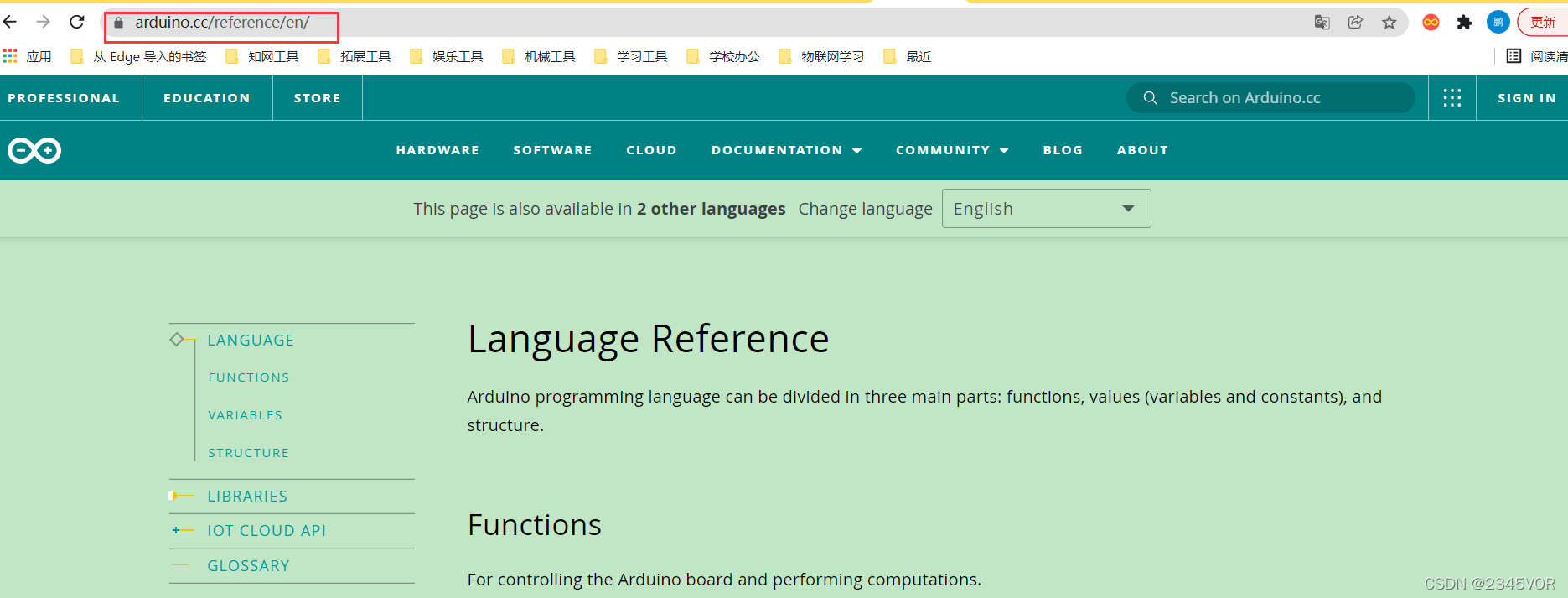Image resolution: width=1568 pixels, height=598 pixels.
Task: Open the 从 Edge 导入的书签 bookmark folder
Action: (x=138, y=56)
